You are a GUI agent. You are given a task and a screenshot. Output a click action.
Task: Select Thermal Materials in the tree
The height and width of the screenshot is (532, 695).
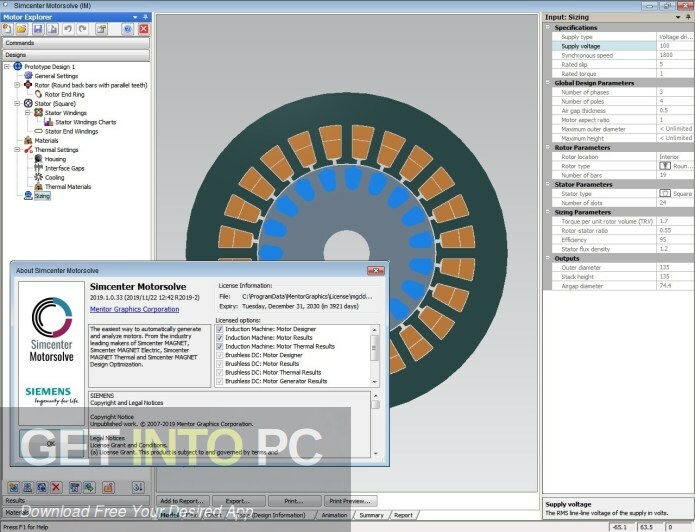click(67, 187)
